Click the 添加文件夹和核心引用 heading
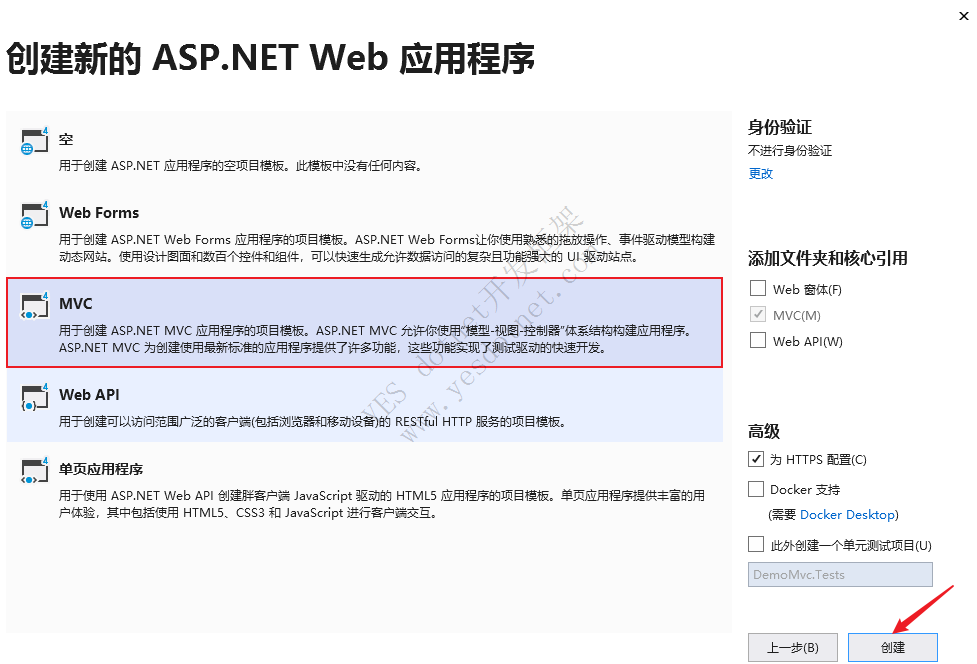977x664 pixels. (827, 258)
